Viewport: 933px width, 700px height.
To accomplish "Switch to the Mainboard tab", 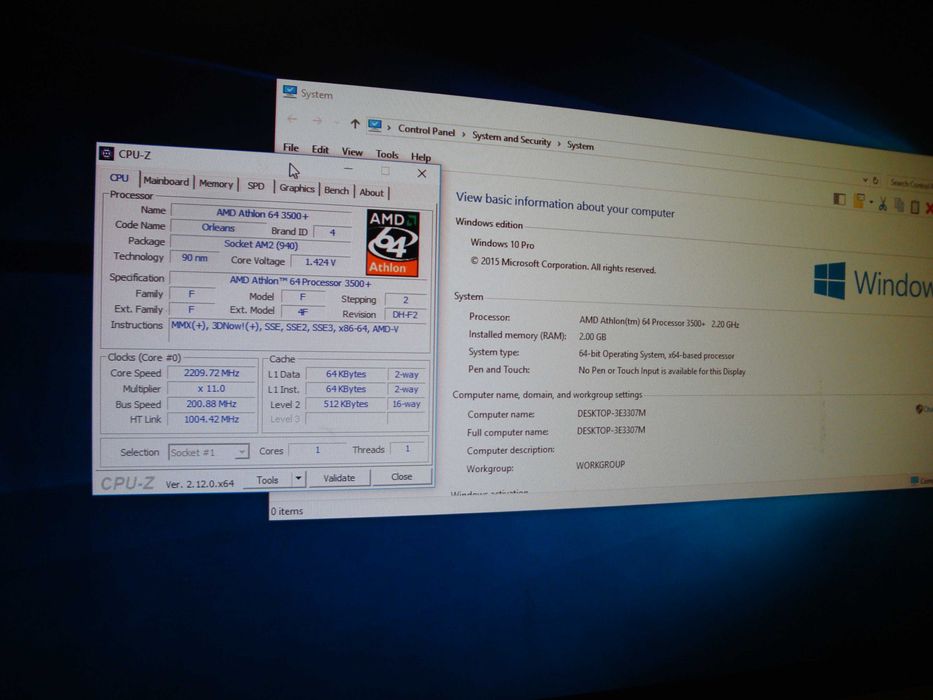I will pos(166,181).
